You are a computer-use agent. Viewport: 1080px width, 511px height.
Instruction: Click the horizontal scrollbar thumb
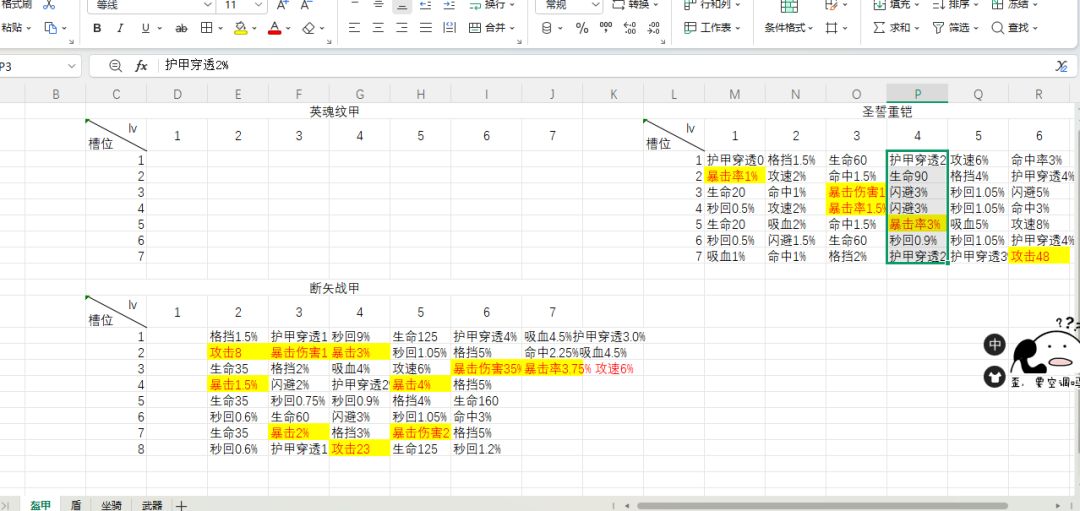823,506
